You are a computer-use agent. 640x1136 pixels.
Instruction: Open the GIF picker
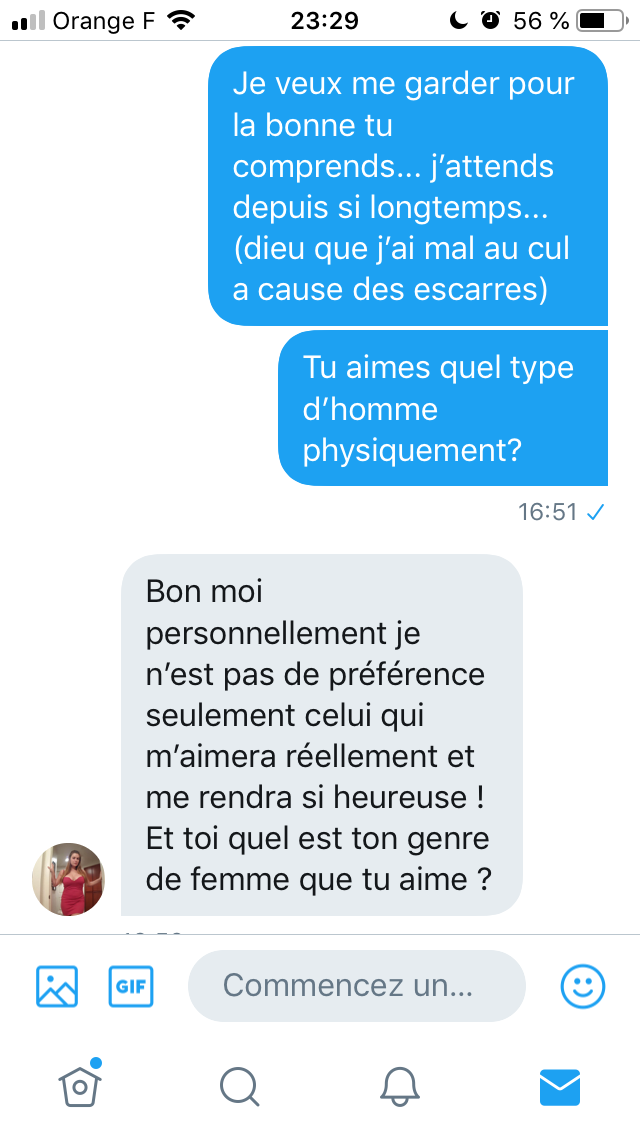coord(131,986)
